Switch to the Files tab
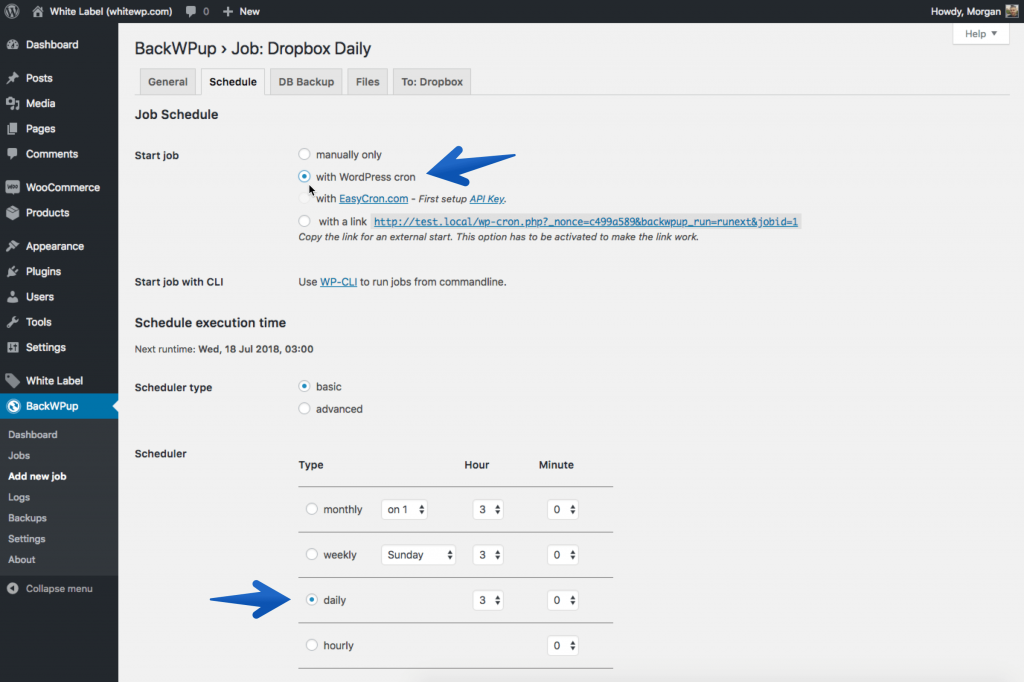 (x=368, y=82)
